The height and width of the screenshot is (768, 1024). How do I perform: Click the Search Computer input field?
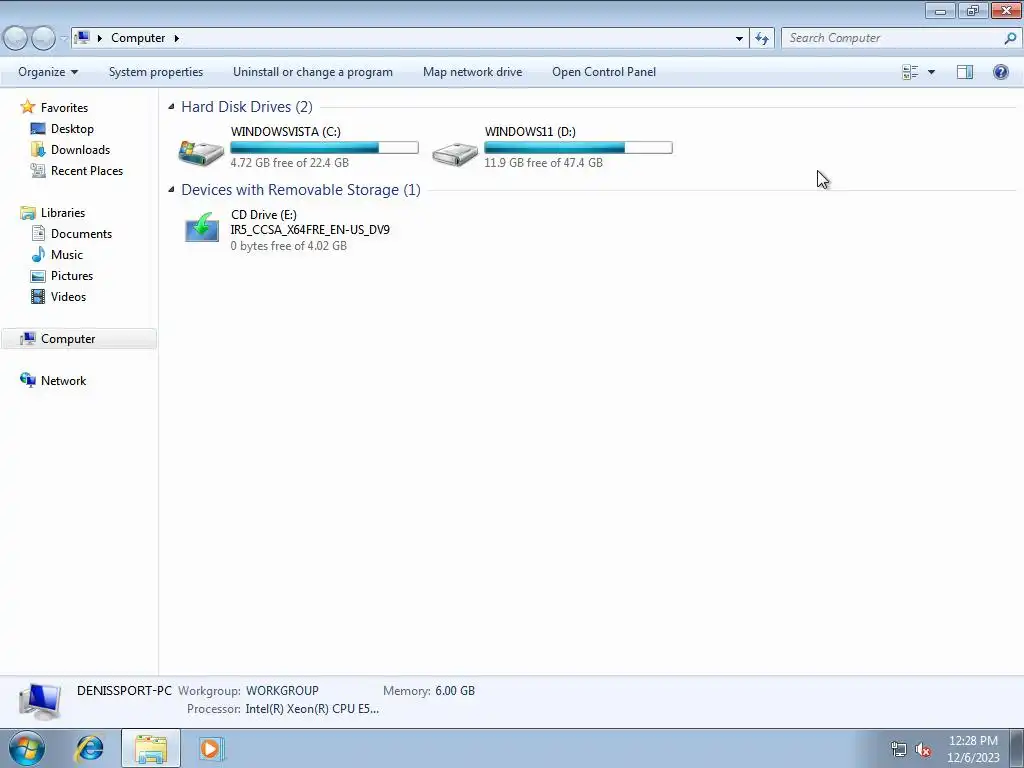891,39
